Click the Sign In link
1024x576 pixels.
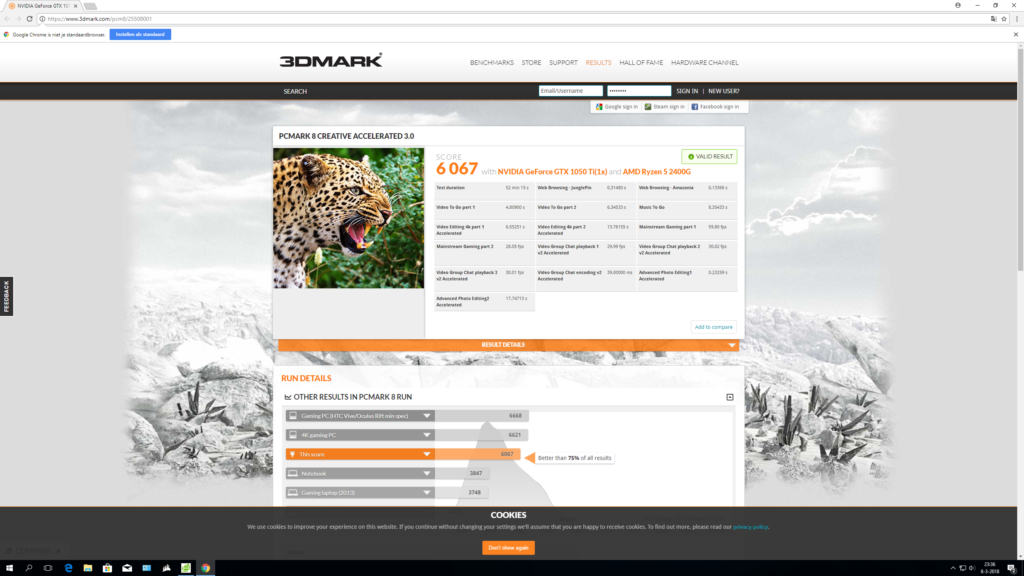click(687, 91)
